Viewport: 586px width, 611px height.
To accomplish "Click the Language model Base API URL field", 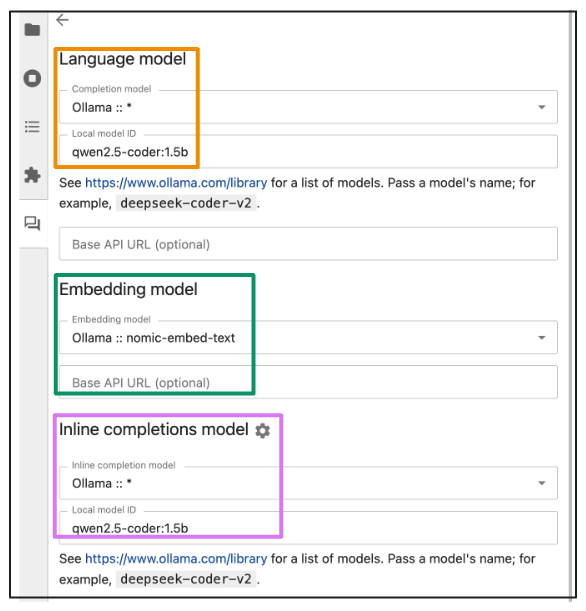I will [x=308, y=244].
